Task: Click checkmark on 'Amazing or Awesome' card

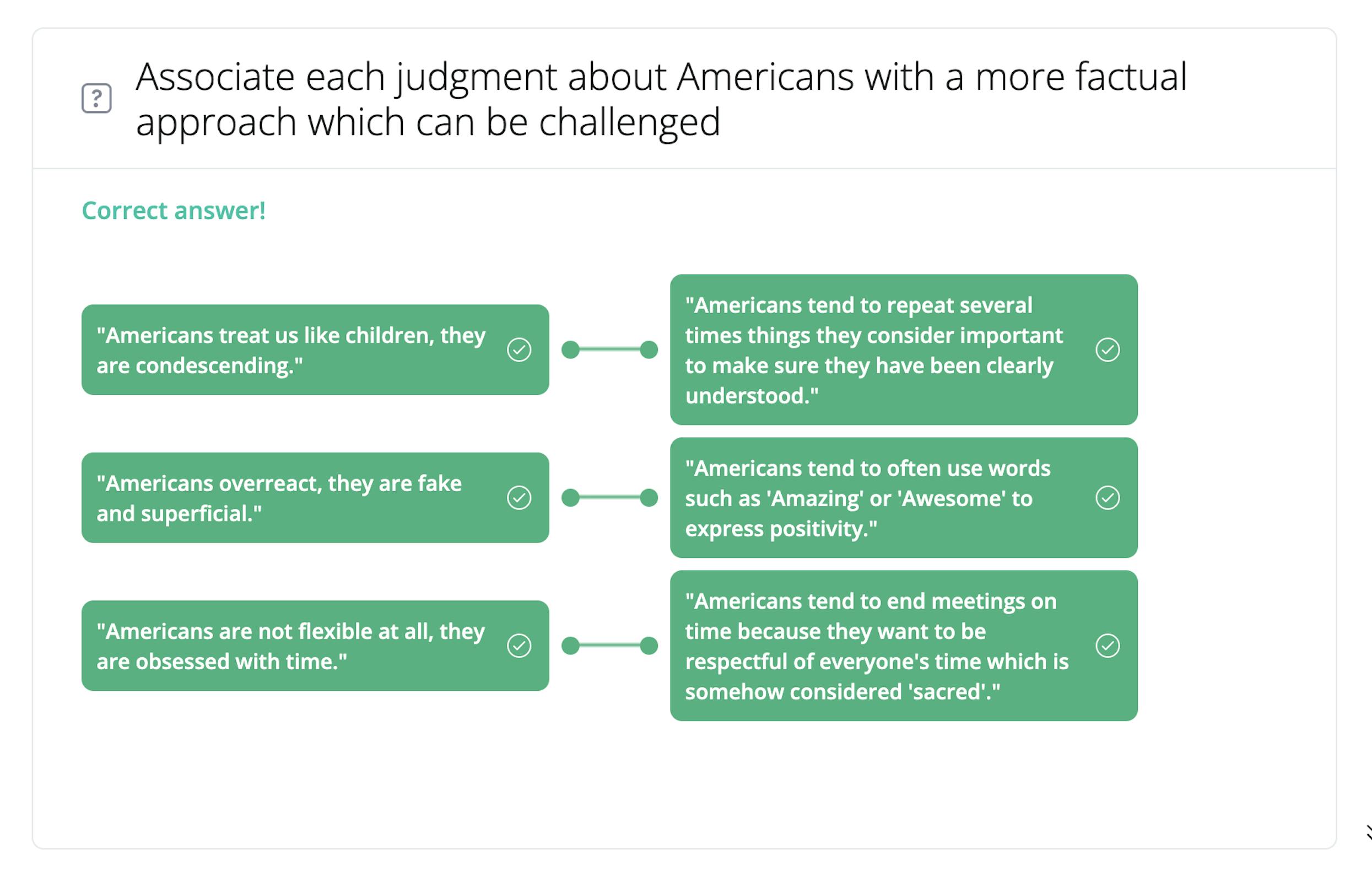Action: (x=1108, y=498)
